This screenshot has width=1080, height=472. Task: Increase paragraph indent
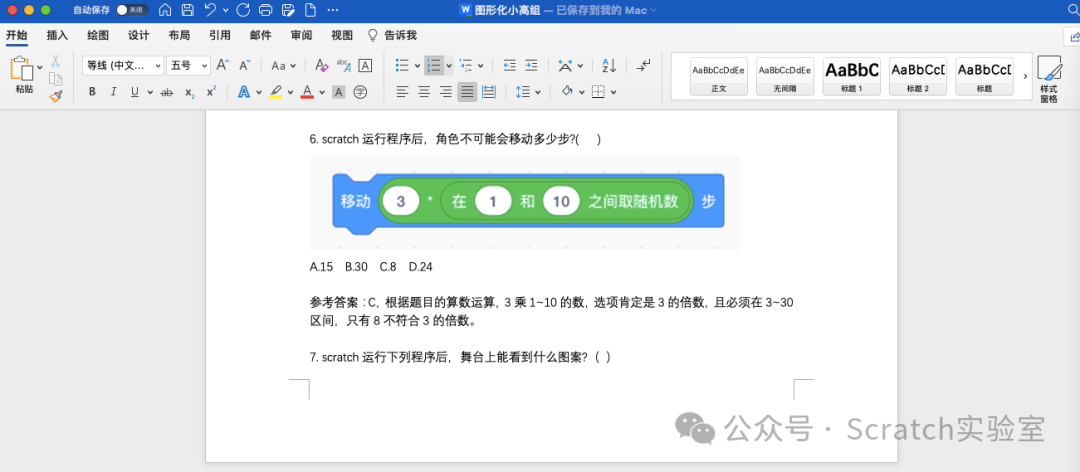pos(531,65)
